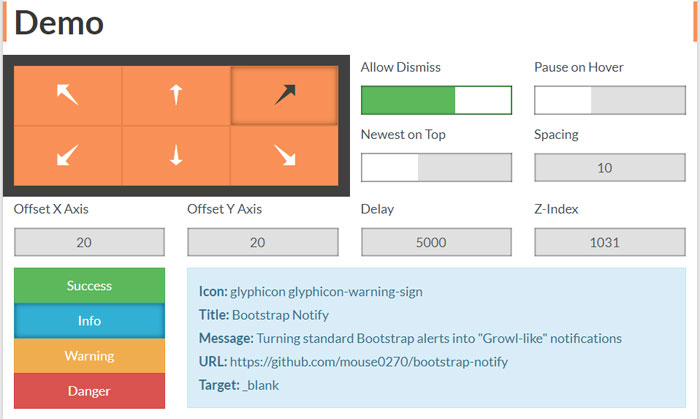The width and height of the screenshot is (700, 419).
Task: Select the top-center up arrow placement
Action: [176, 95]
